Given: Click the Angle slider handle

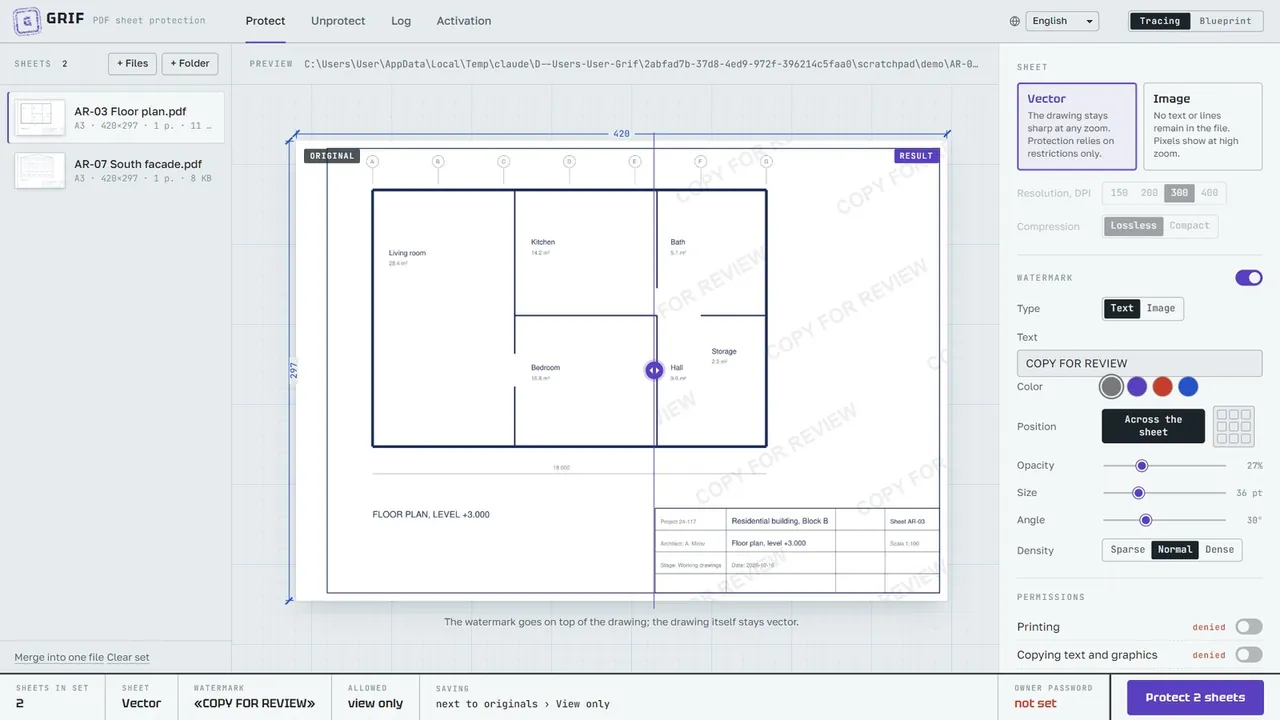Looking at the screenshot, I should click(1146, 520).
